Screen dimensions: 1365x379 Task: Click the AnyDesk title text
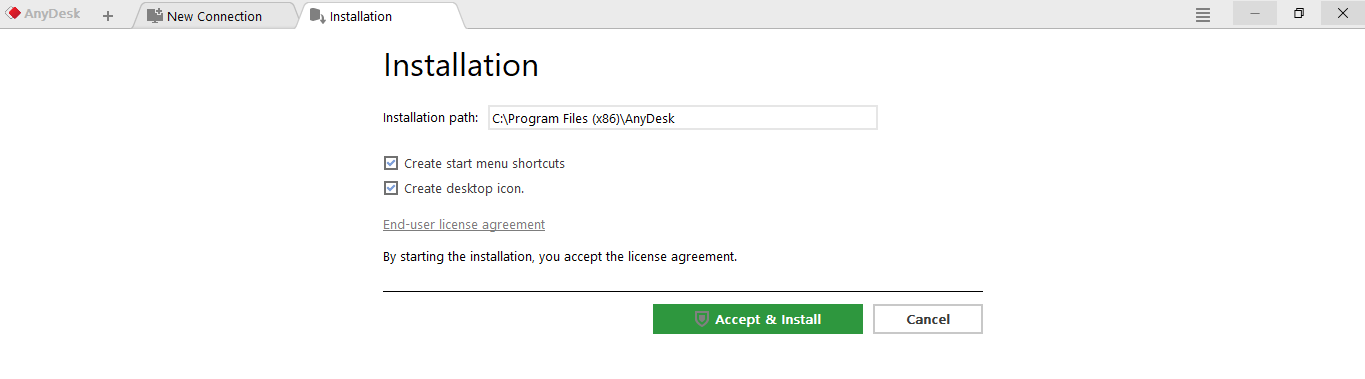(x=52, y=15)
